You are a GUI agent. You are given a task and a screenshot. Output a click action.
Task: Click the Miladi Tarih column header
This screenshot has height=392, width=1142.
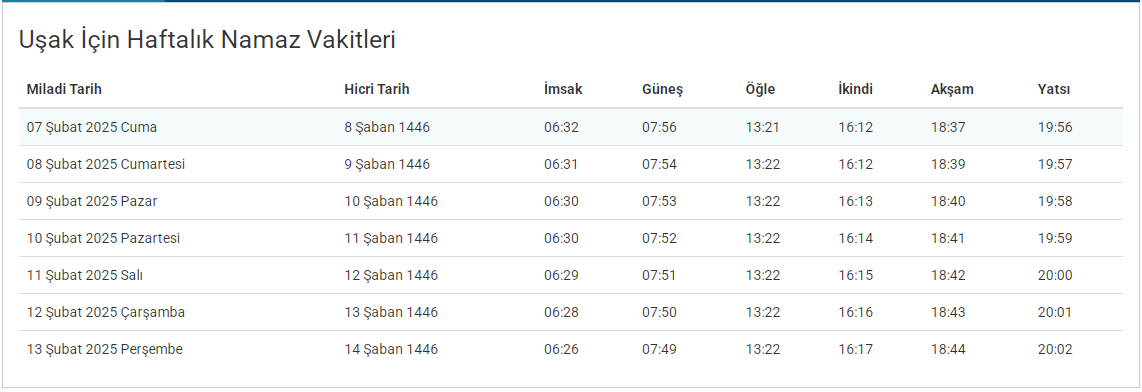64,90
